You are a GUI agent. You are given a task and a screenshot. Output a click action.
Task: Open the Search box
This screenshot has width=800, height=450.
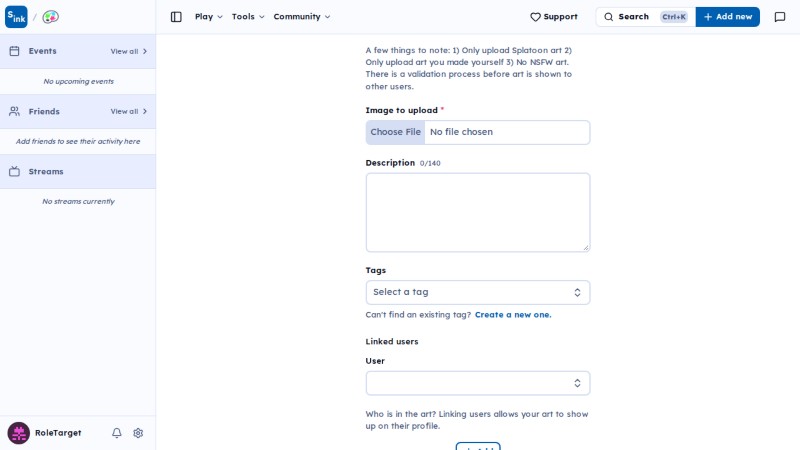[x=645, y=17]
